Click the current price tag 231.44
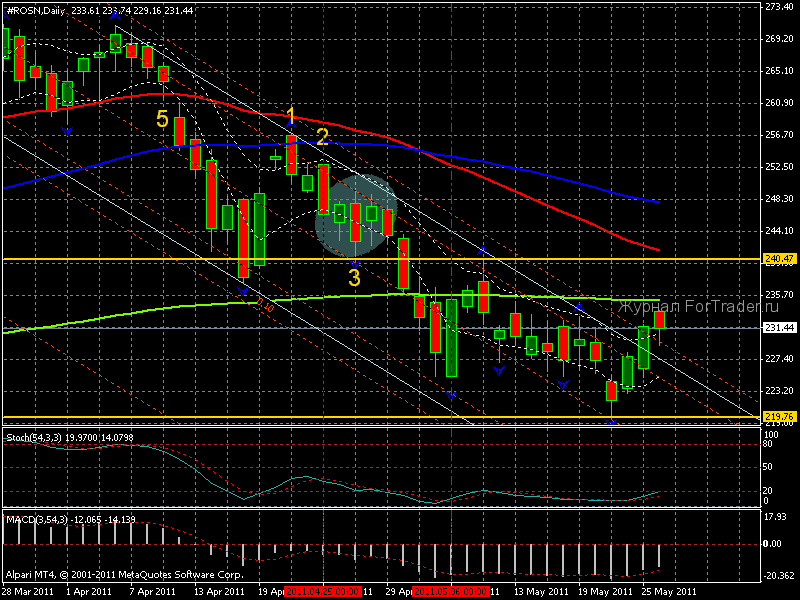 [x=779, y=328]
